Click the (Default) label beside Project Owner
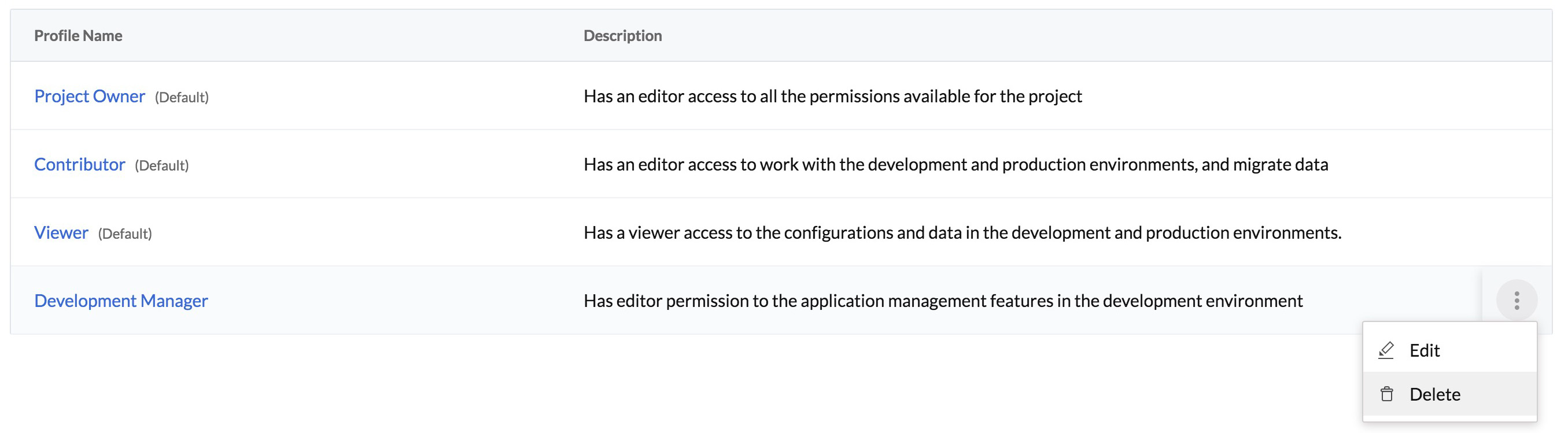This screenshot has height=433, width=1568. coord(182,97)
